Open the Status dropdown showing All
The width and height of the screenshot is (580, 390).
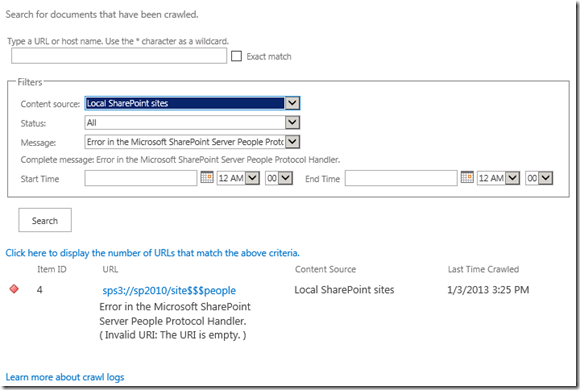pos(192,122)
